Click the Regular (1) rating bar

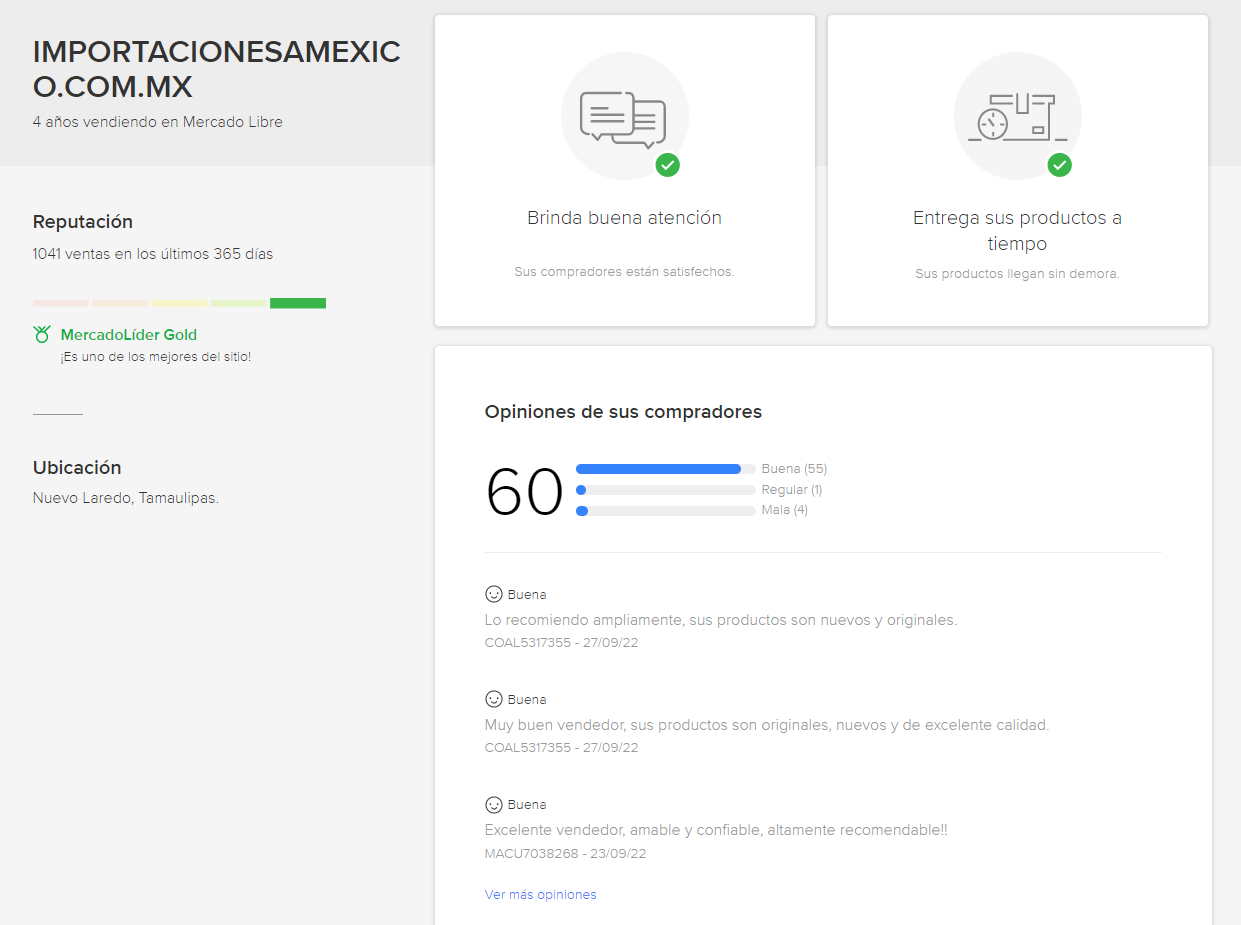[666, 490]
